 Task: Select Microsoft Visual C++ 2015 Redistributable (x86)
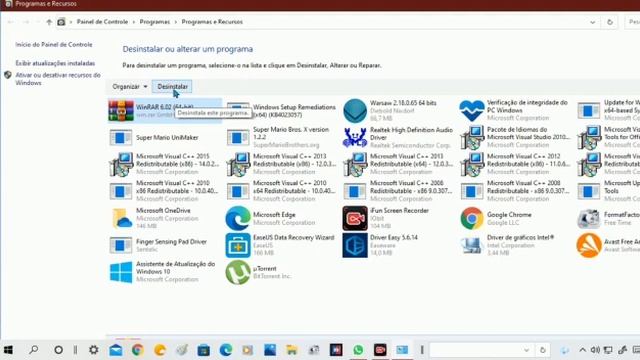click(x=165, y=164)
